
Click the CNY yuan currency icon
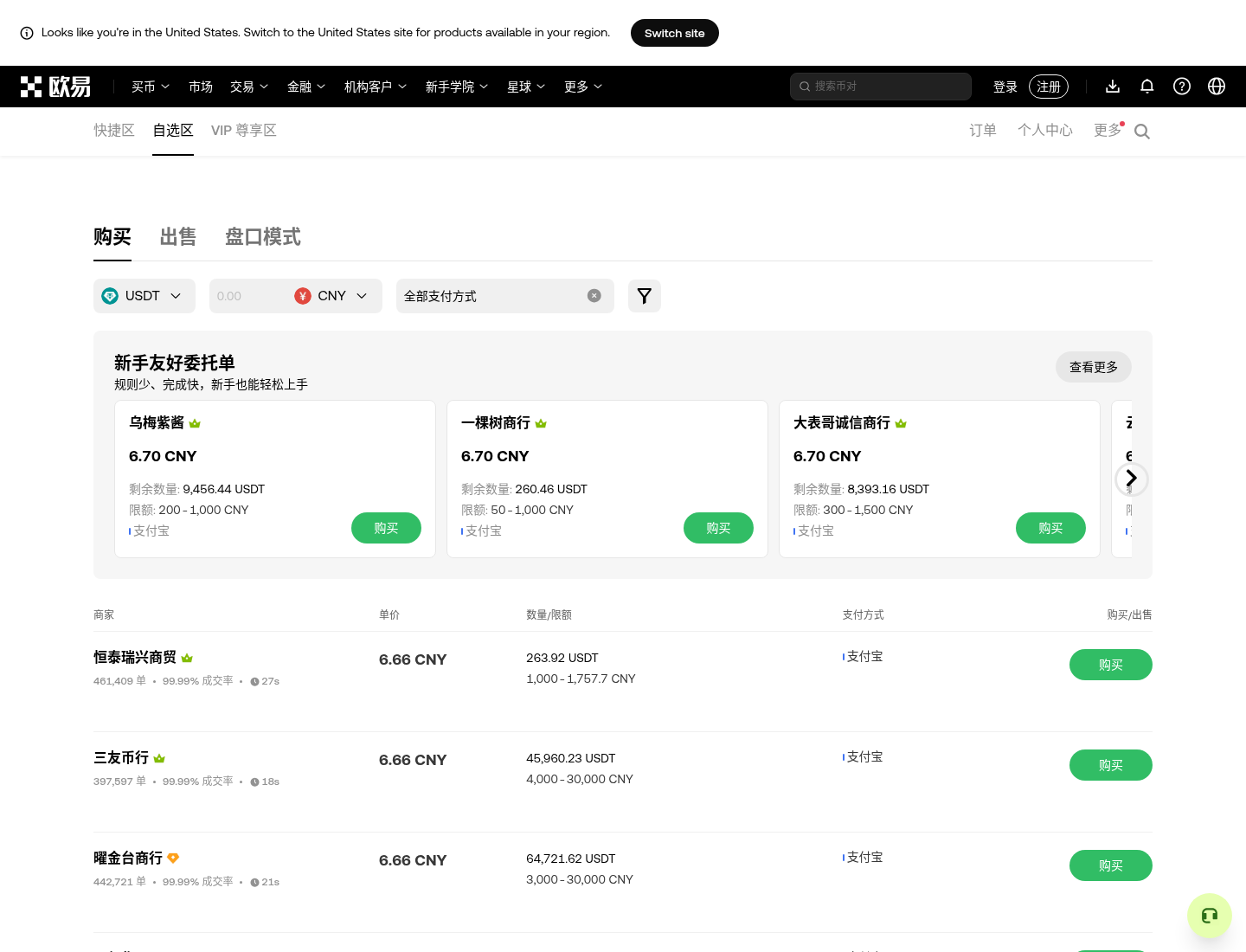[303, 296]
